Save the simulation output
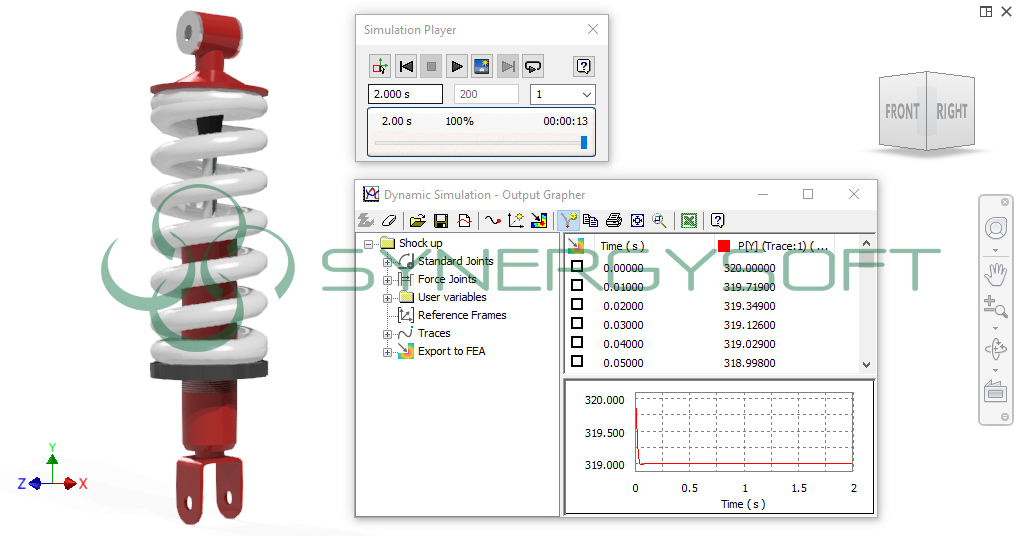 pyautogui.click(x=441, y=220)
